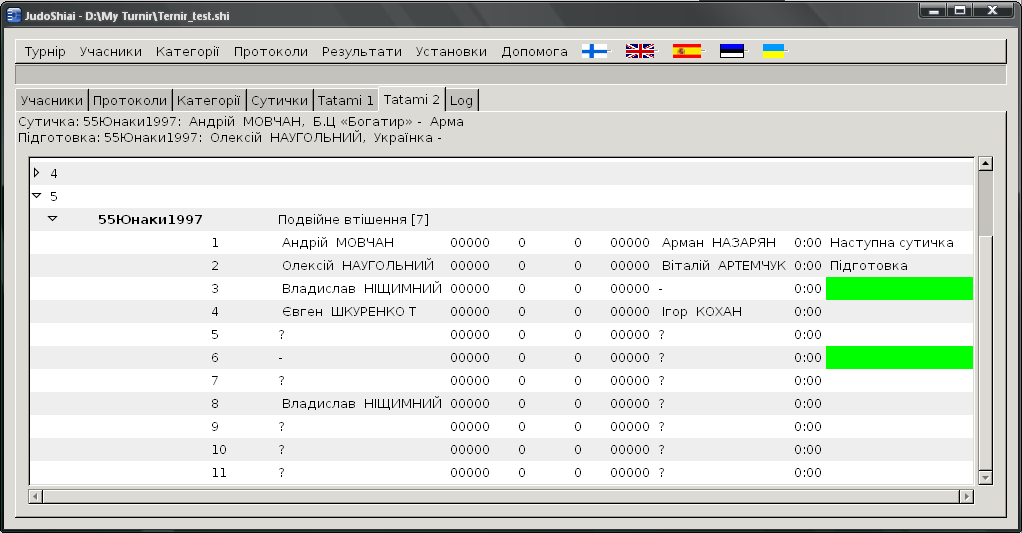Screen dimensions: 1022x533
Task: Select match 1 row with Андрій МОВЧАН
Action: coord(337,242)
